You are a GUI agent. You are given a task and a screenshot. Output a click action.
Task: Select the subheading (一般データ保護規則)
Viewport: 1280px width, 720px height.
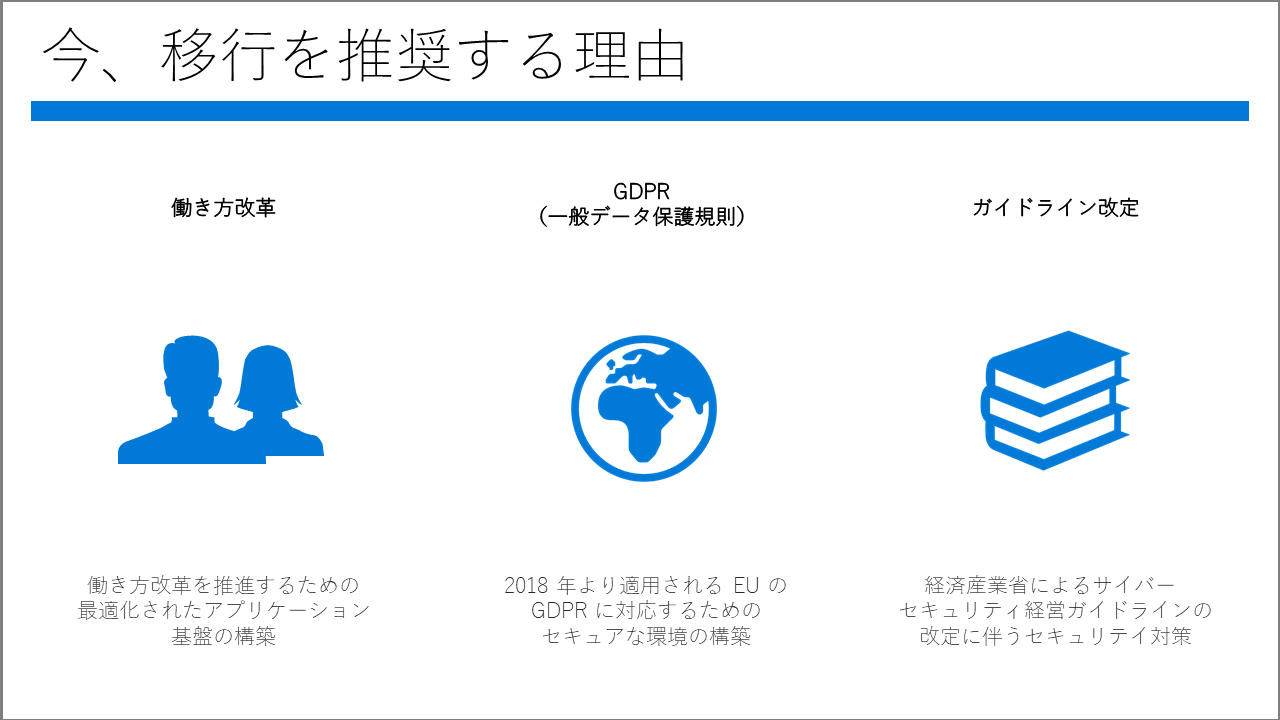(x=641, y=216)
